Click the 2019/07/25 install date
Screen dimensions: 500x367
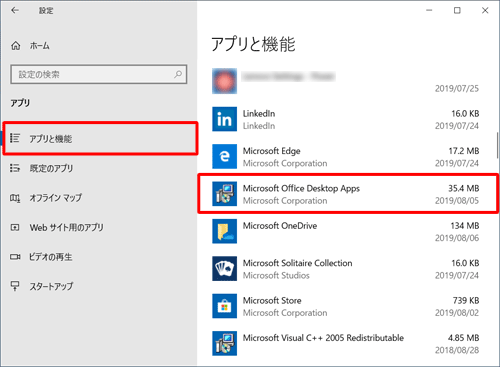(x=457, y=89)
